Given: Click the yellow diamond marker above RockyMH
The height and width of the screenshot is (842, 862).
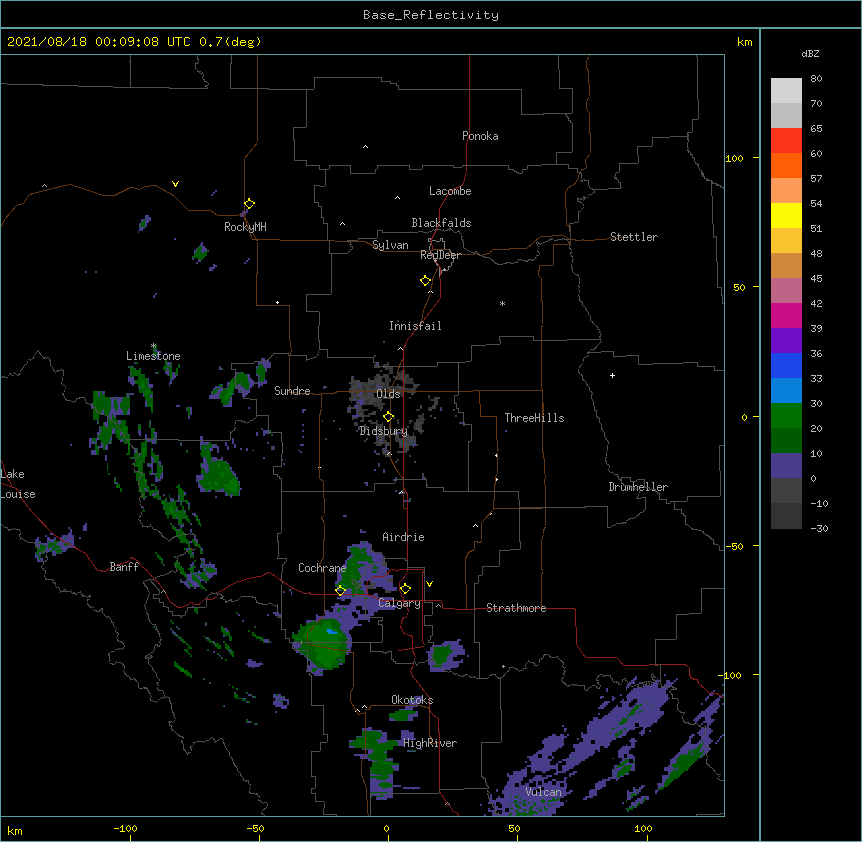Looking at the screenshot, I should coord(249,204).
